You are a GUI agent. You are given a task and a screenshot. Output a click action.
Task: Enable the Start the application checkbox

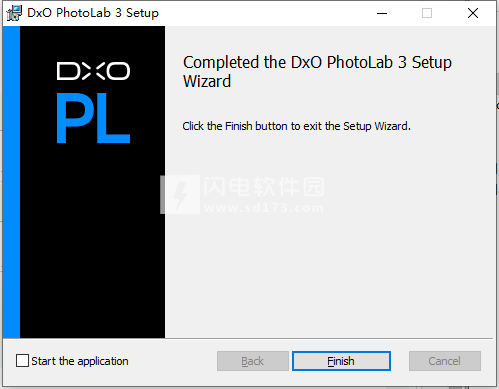pyautogui.click(x=22, y=361)
